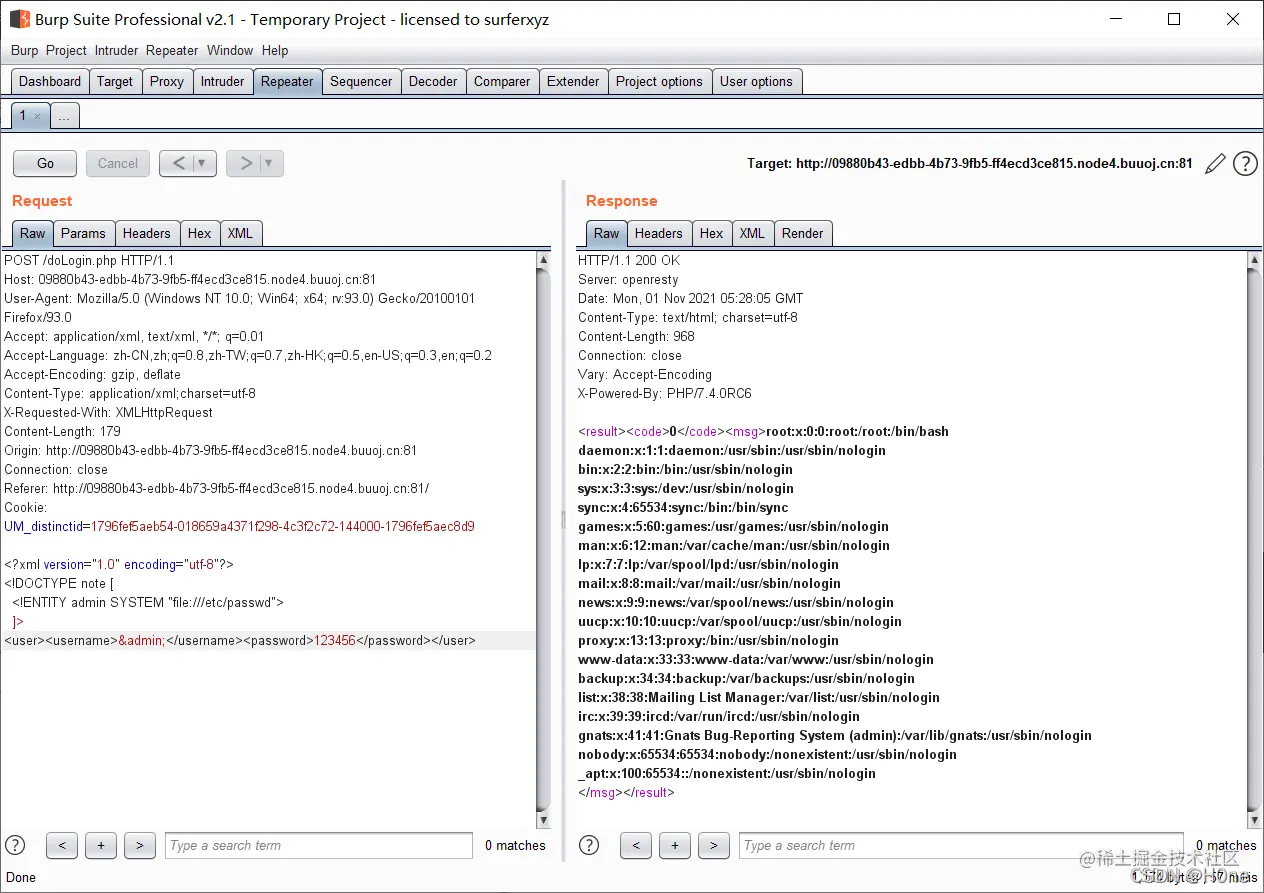This screenshot has width=1264, height=893.
Task: Open forward history dropdown arrow
Action: (x=270, y=164)
